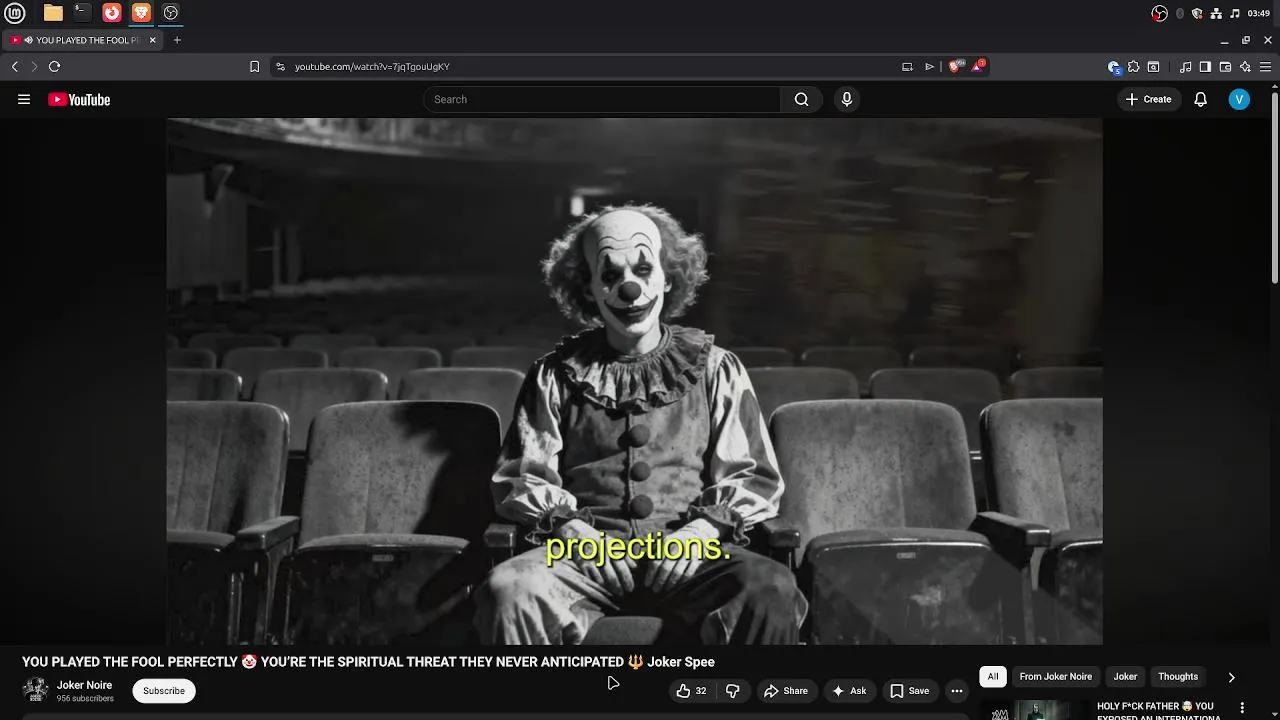
Task: Open Leo AI sparkle icon
Action: 1245,66
